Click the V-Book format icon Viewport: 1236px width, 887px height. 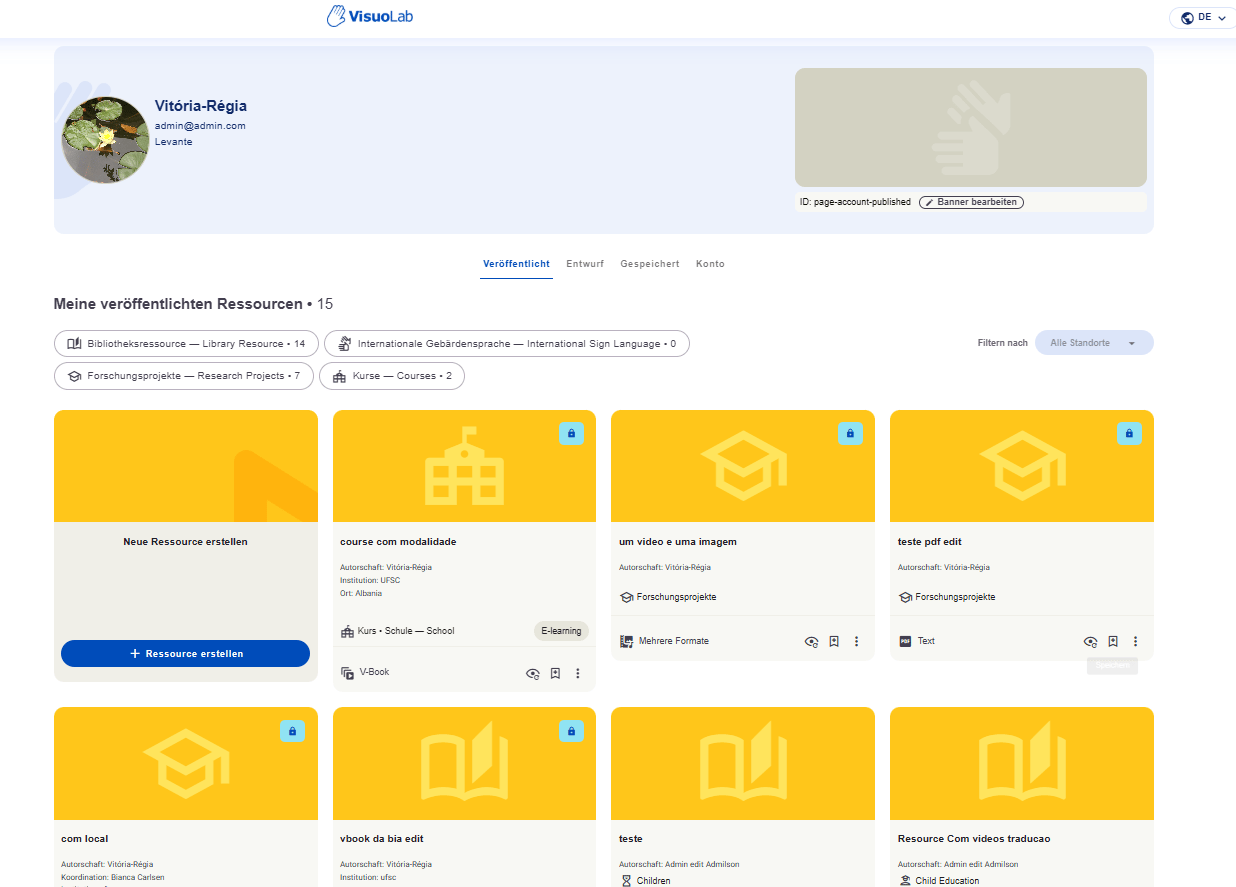[347, 673]
